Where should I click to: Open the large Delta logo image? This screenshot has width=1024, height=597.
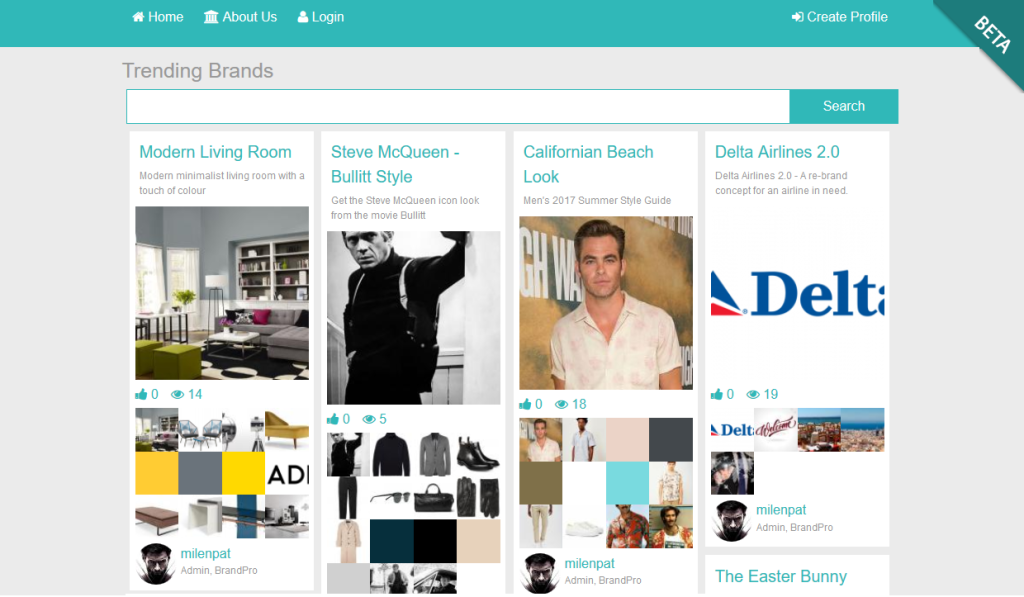pos(797,293)
